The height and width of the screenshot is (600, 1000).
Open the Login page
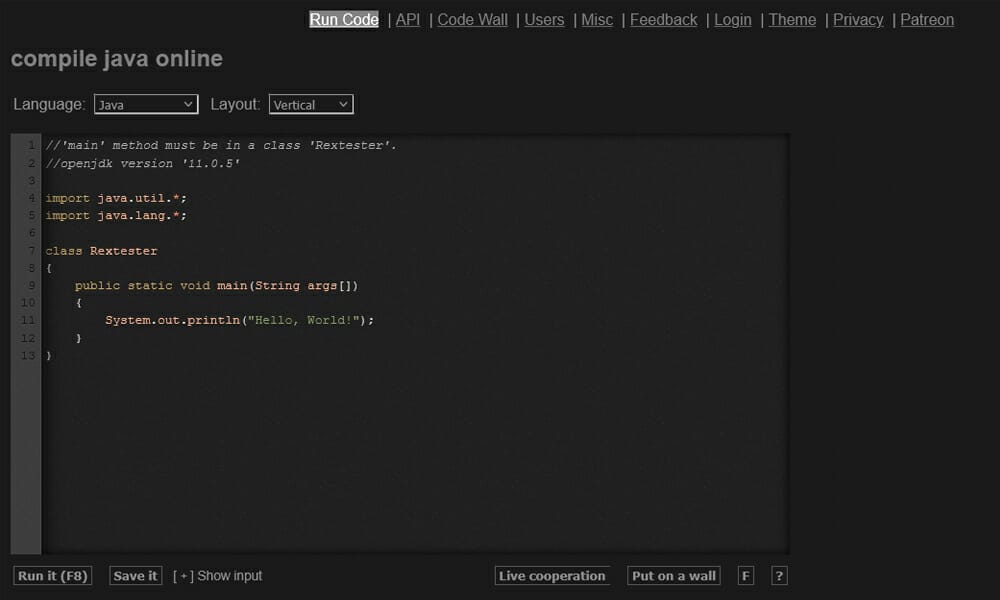tap(733, 20)
